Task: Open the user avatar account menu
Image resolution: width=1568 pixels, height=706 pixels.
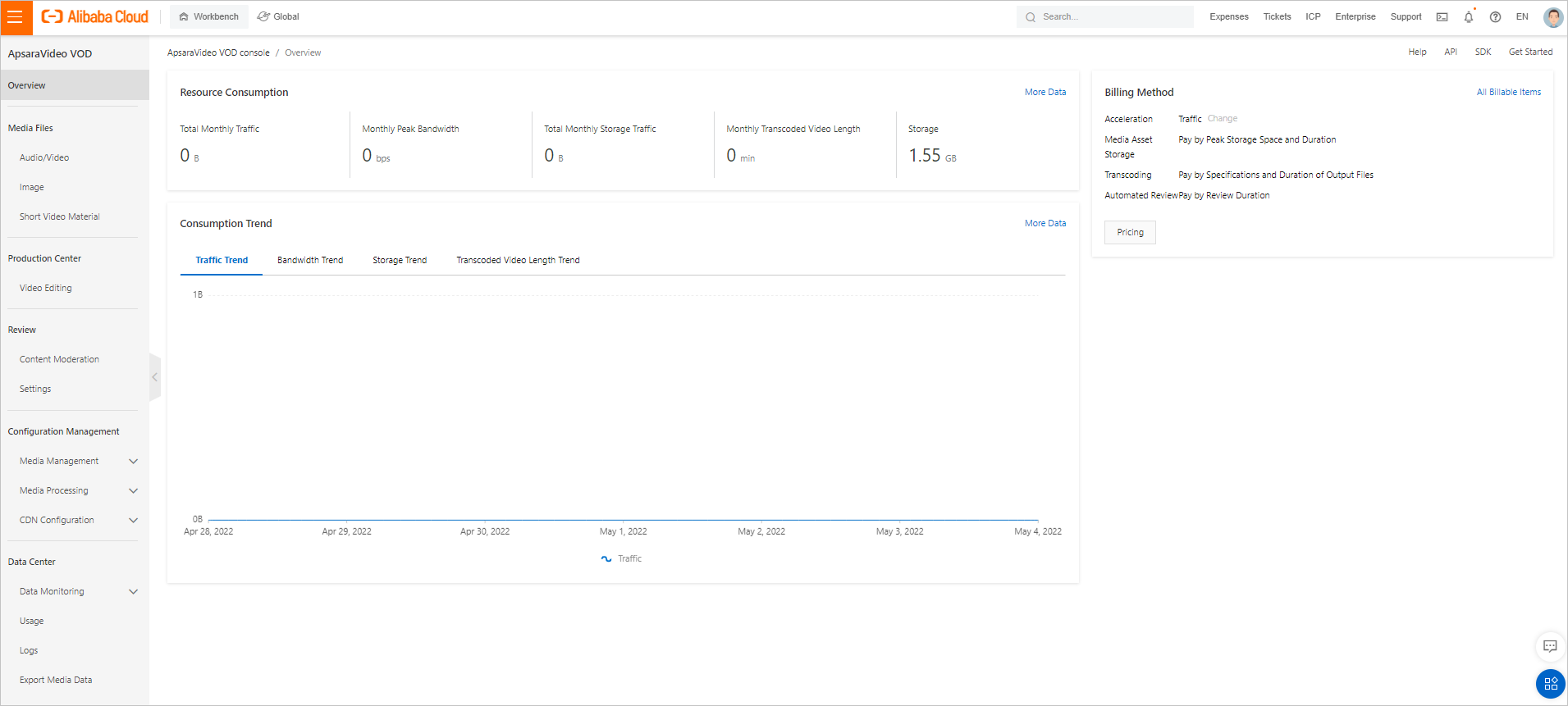Action: (x=1552, y=17)
